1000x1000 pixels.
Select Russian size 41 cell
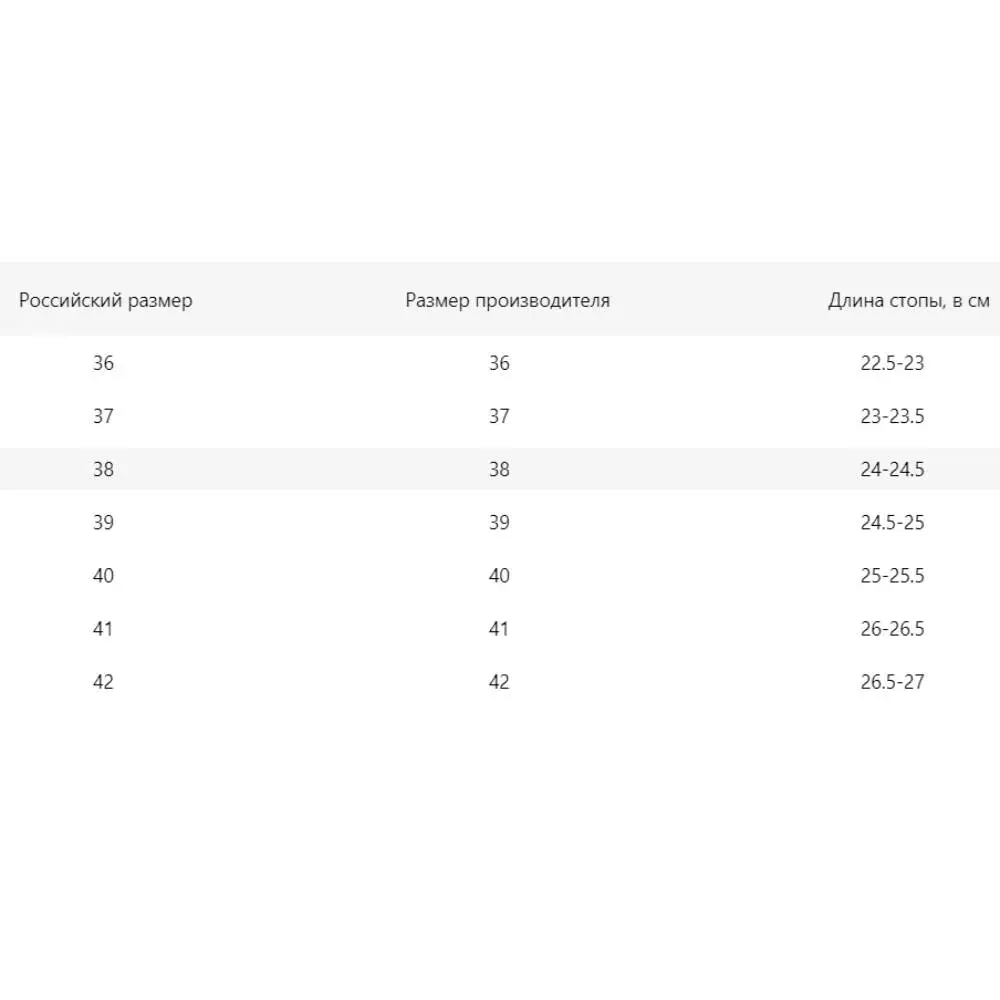coord(104,628)
